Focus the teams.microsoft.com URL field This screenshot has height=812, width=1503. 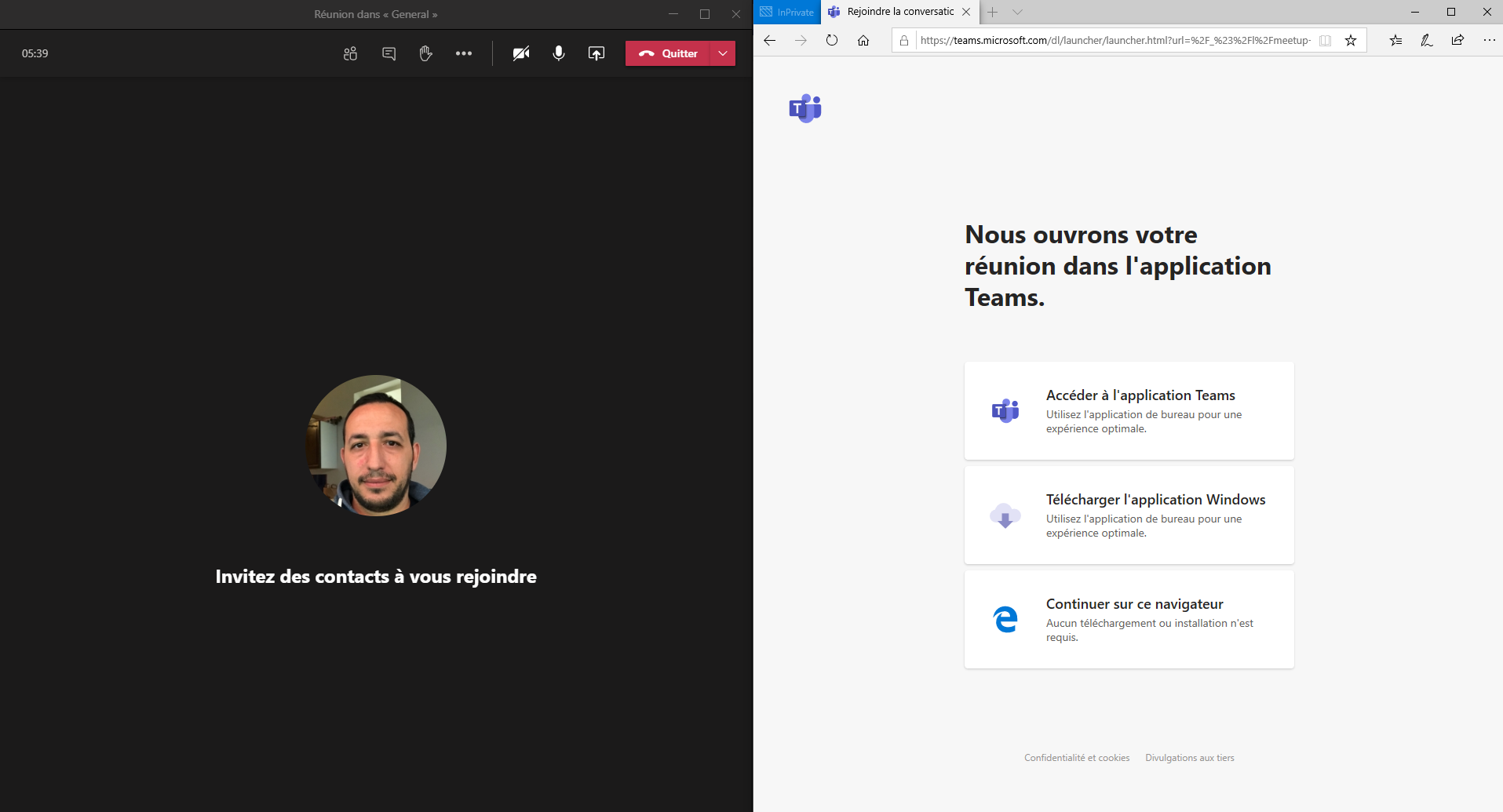(x=1115, y=41)
